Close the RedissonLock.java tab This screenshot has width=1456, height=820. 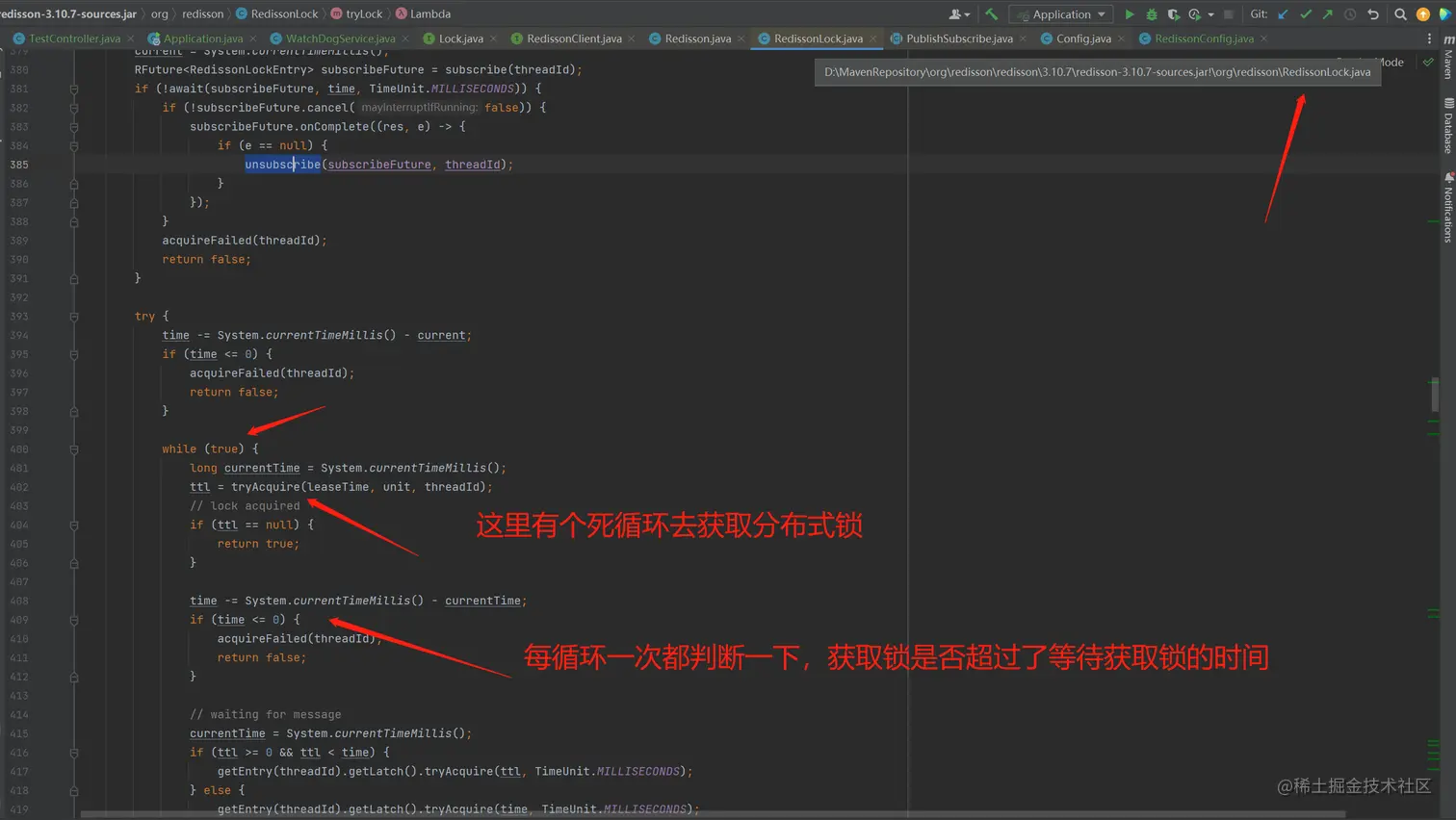coord(874,38)
